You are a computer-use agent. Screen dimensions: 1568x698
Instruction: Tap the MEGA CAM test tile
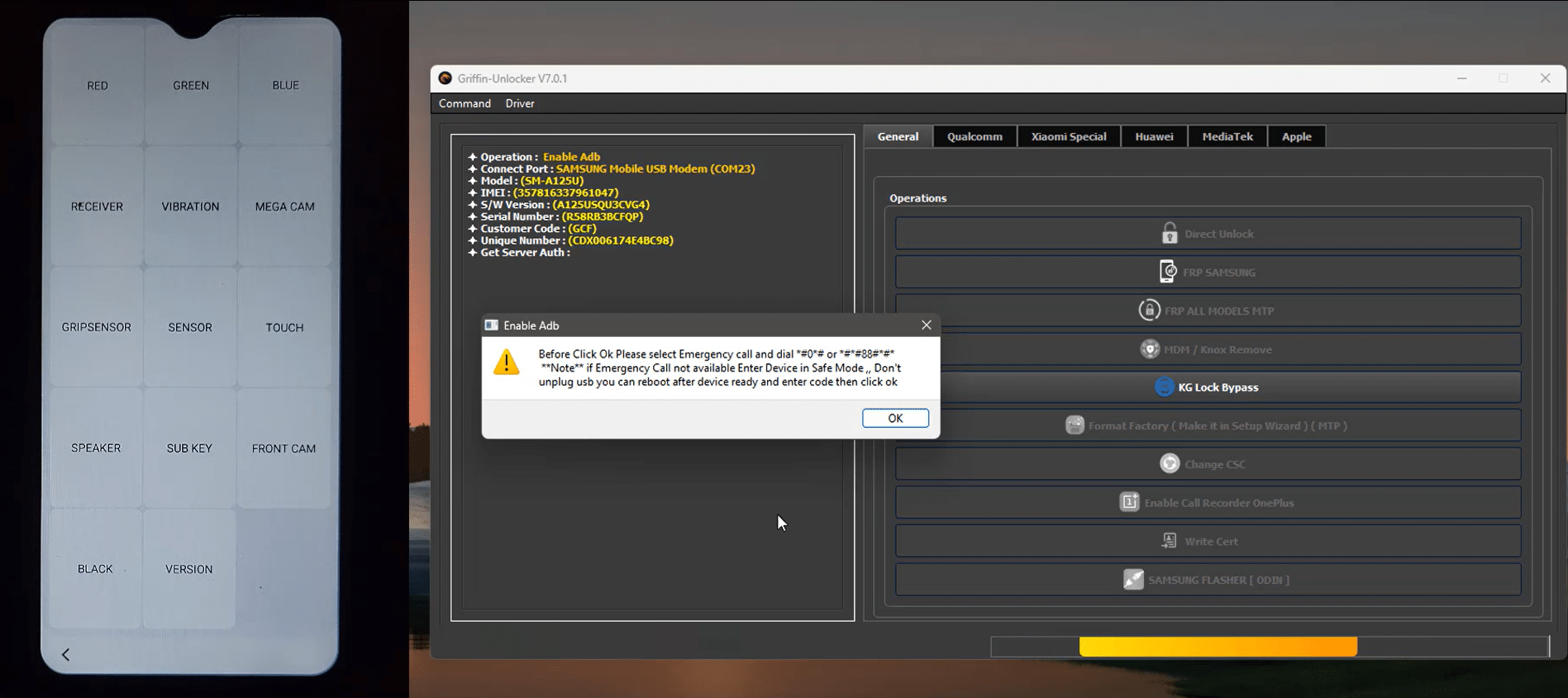point(285,207)
